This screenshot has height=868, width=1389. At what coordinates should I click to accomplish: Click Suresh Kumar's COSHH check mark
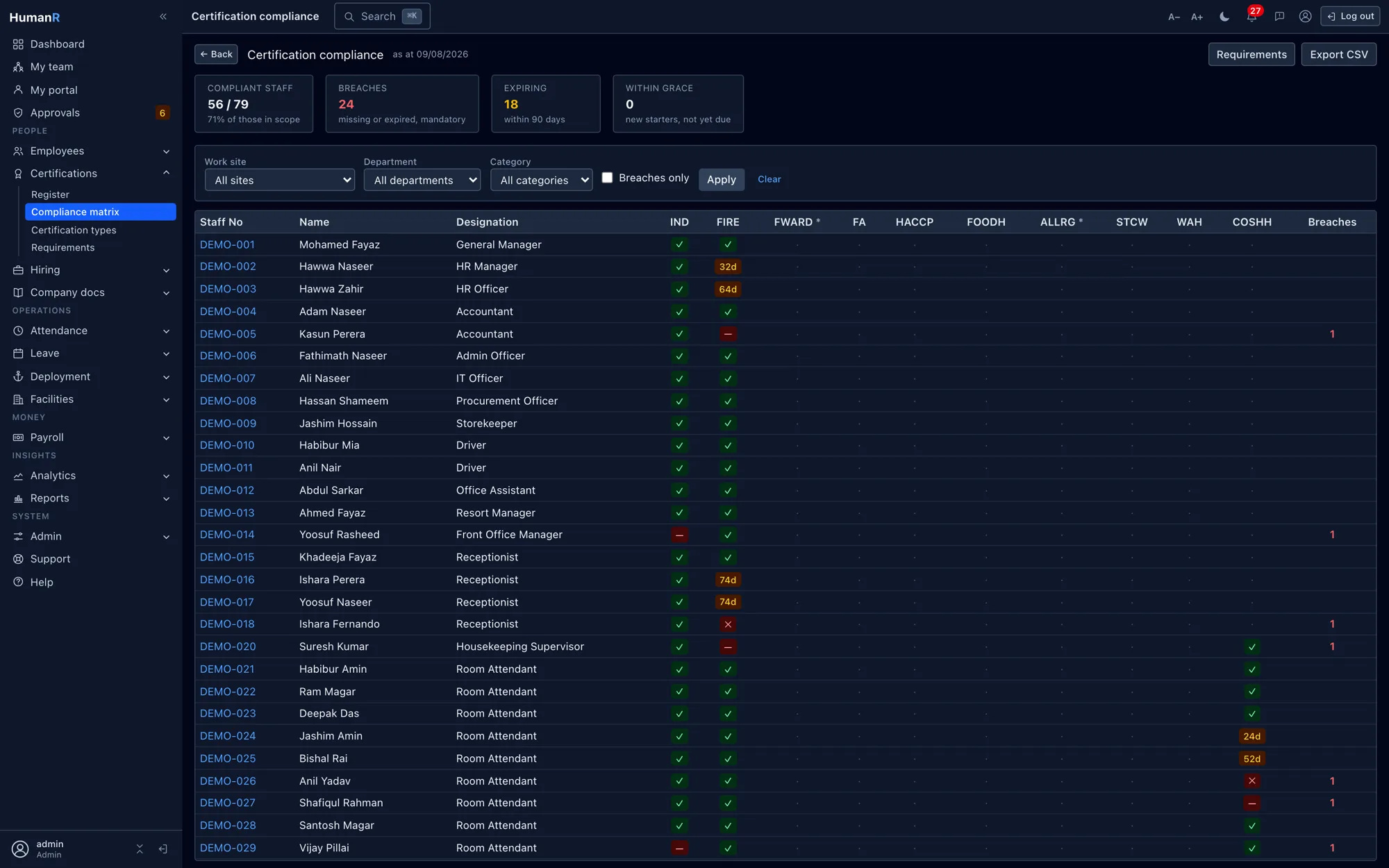[1251, 647]
